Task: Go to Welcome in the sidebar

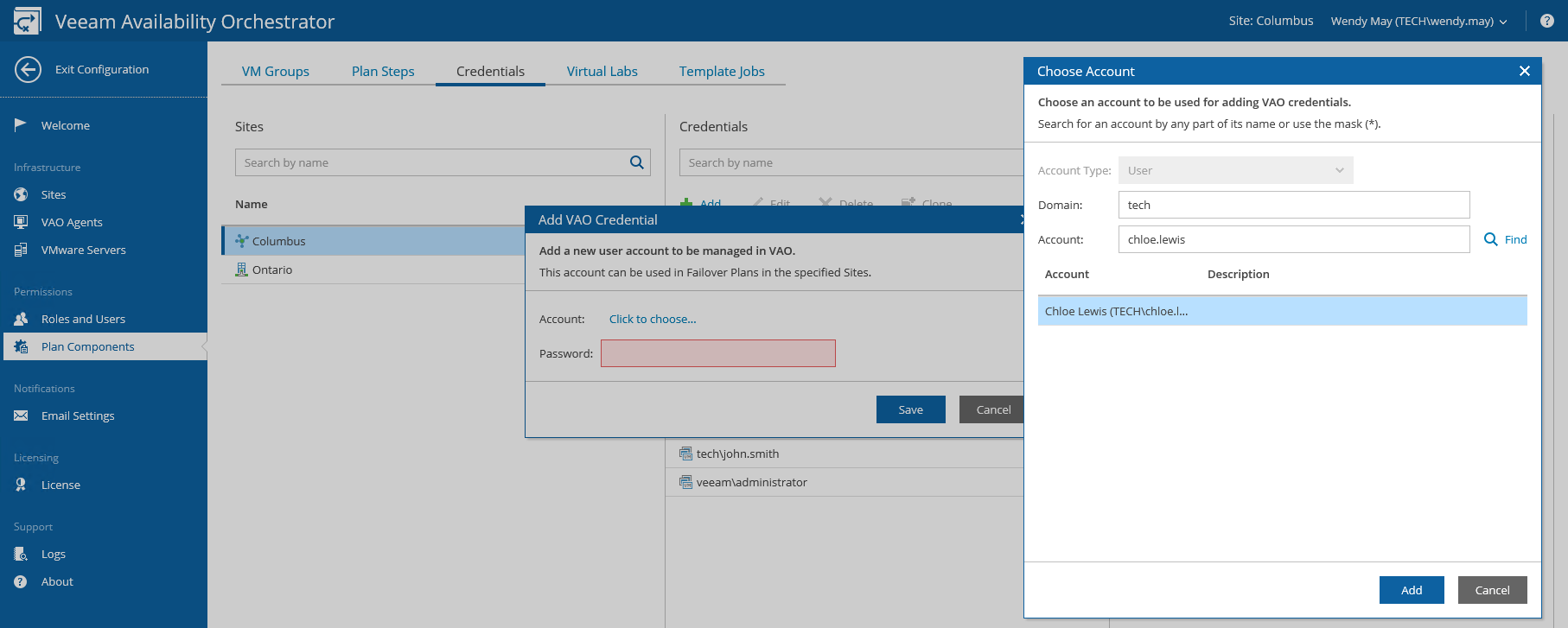Action: coord(66,125)
